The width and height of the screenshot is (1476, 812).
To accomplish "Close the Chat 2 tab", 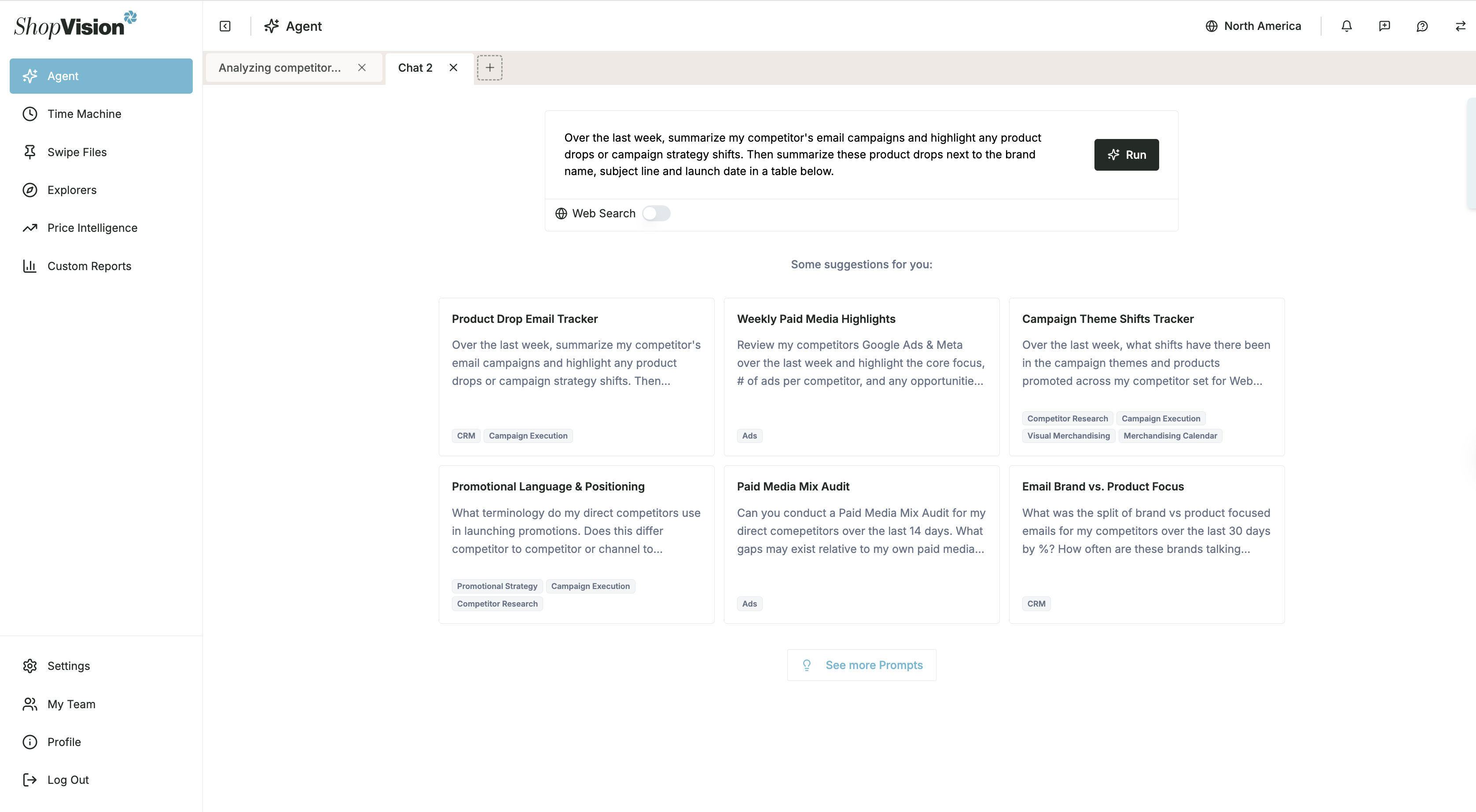I will [x=453, y=68].
